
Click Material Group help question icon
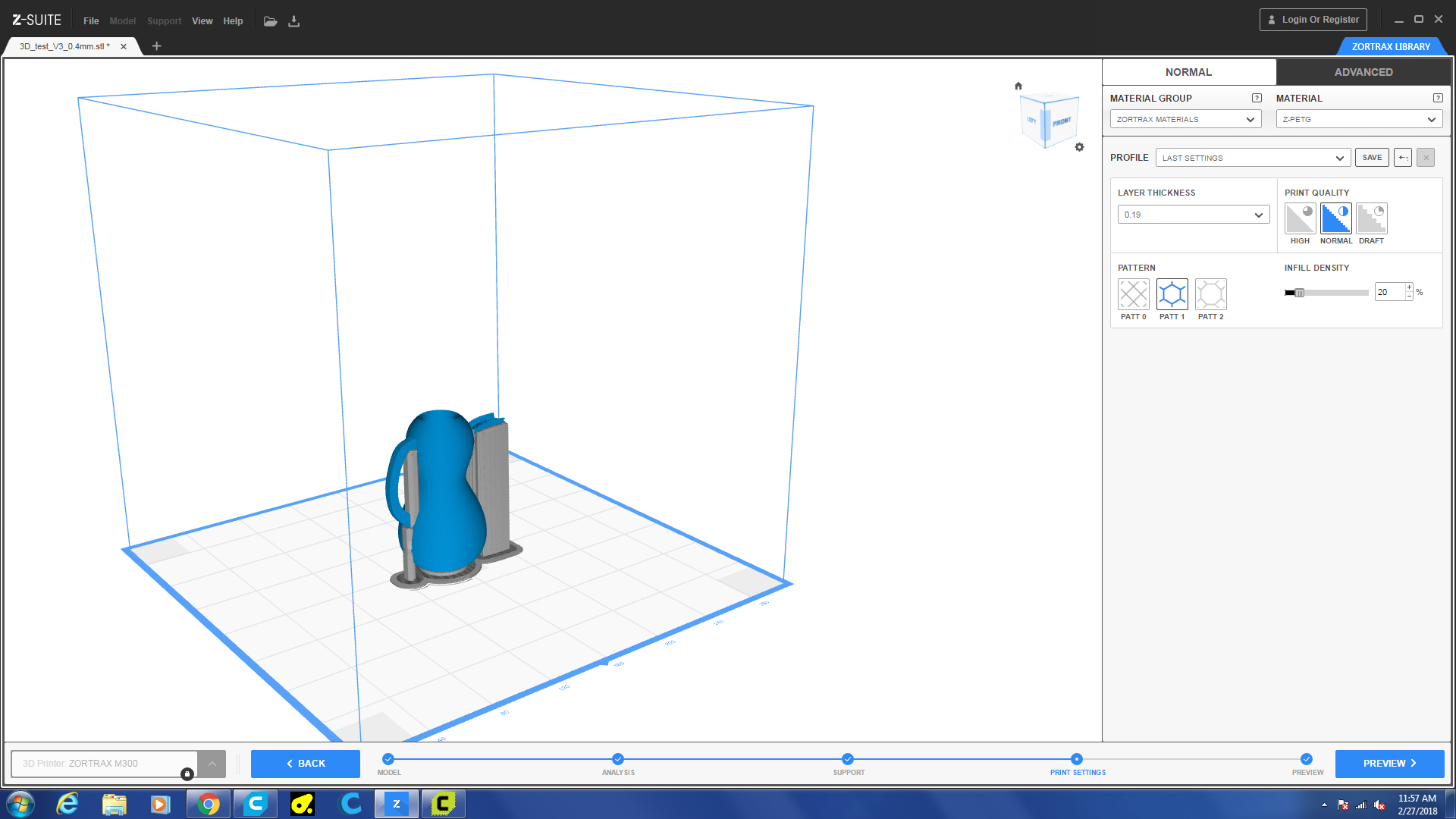(x=1257, y=98)
